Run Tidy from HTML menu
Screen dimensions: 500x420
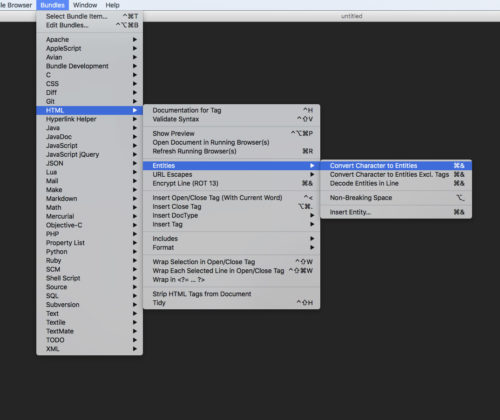pyautogui.click(x=231, y=303)
